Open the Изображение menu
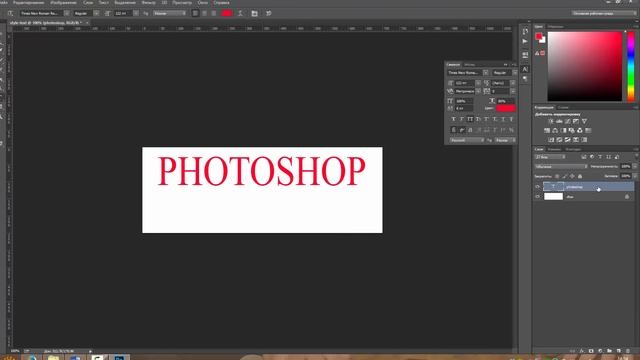 tap(64, 2)
